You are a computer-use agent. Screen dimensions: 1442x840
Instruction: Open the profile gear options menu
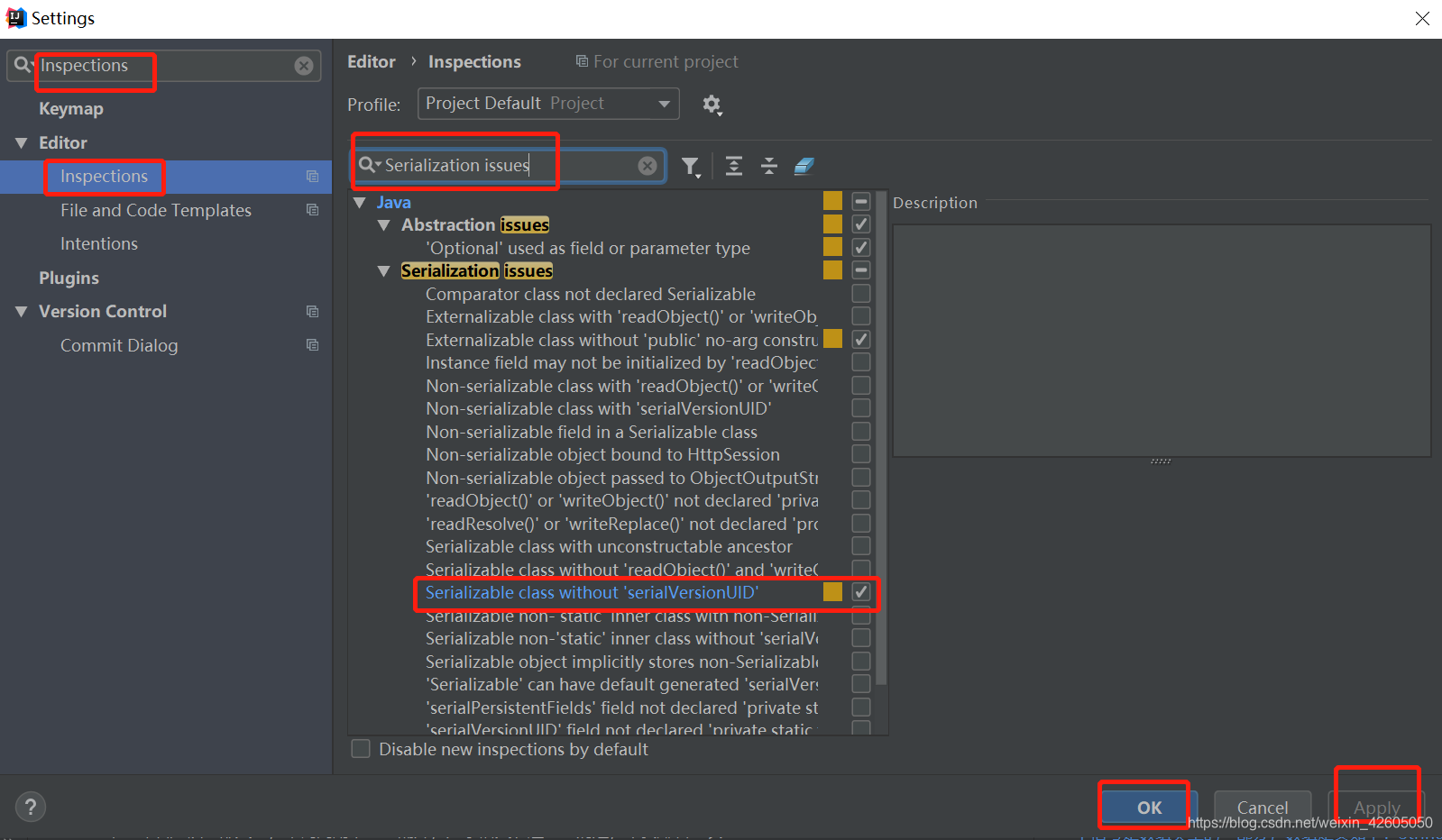tap(712, 105)
